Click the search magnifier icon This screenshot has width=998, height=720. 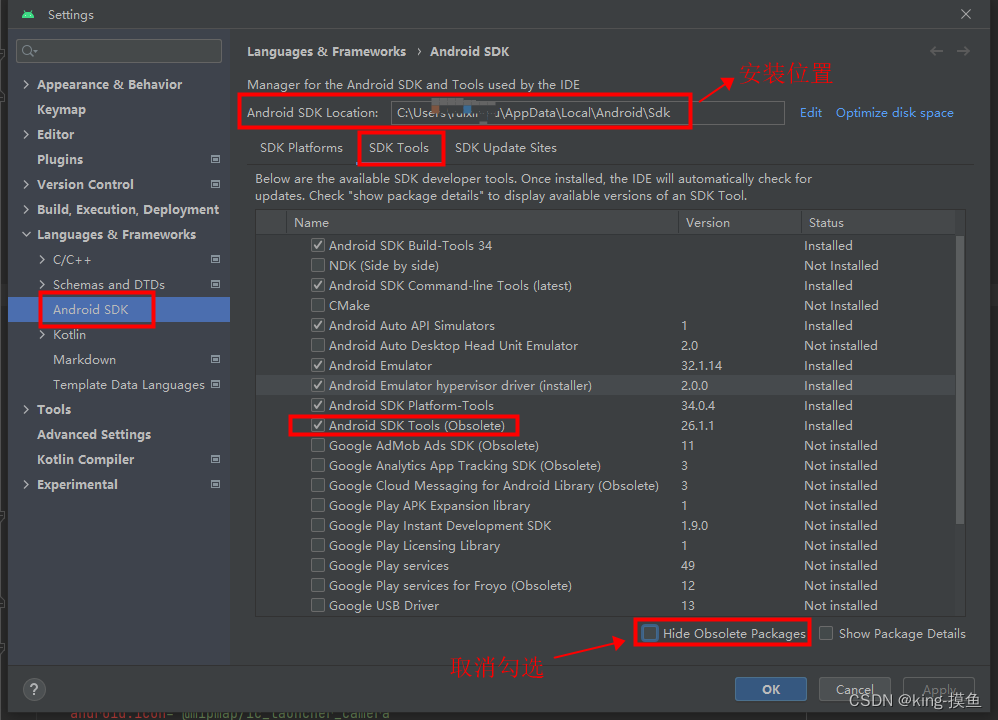(29, 51)
